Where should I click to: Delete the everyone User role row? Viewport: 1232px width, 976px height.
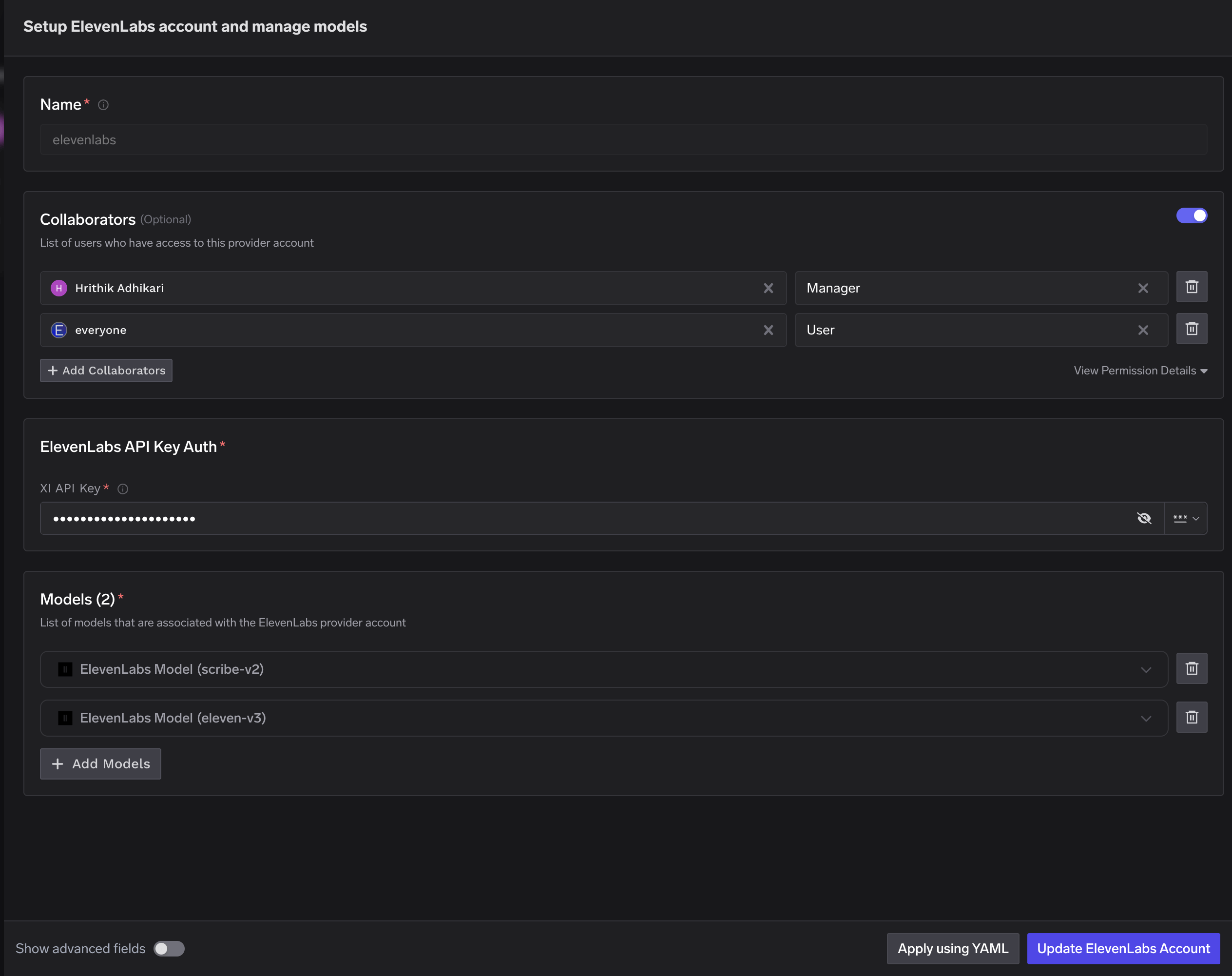(1192, 329)
